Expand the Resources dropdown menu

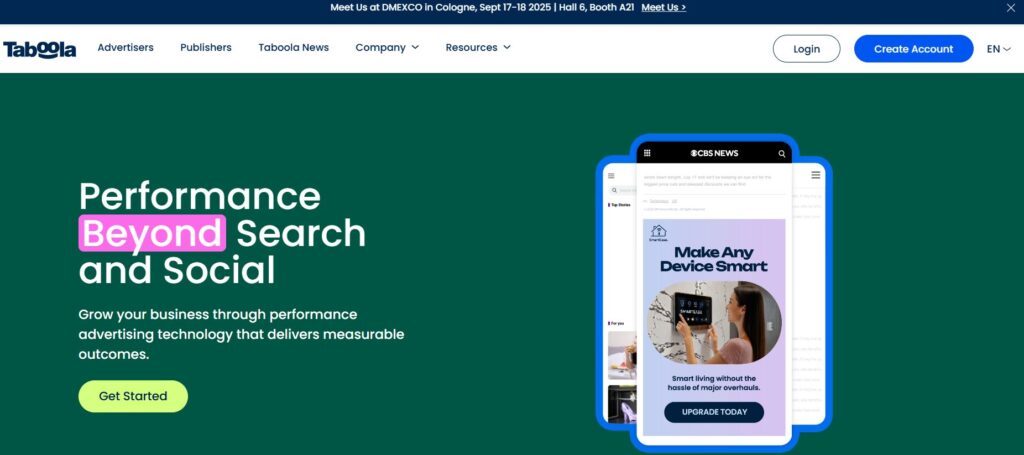coord(478,48)
